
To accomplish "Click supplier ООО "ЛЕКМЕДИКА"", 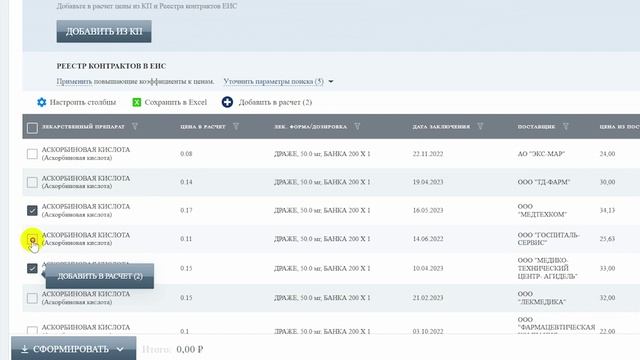I will 542,298.
